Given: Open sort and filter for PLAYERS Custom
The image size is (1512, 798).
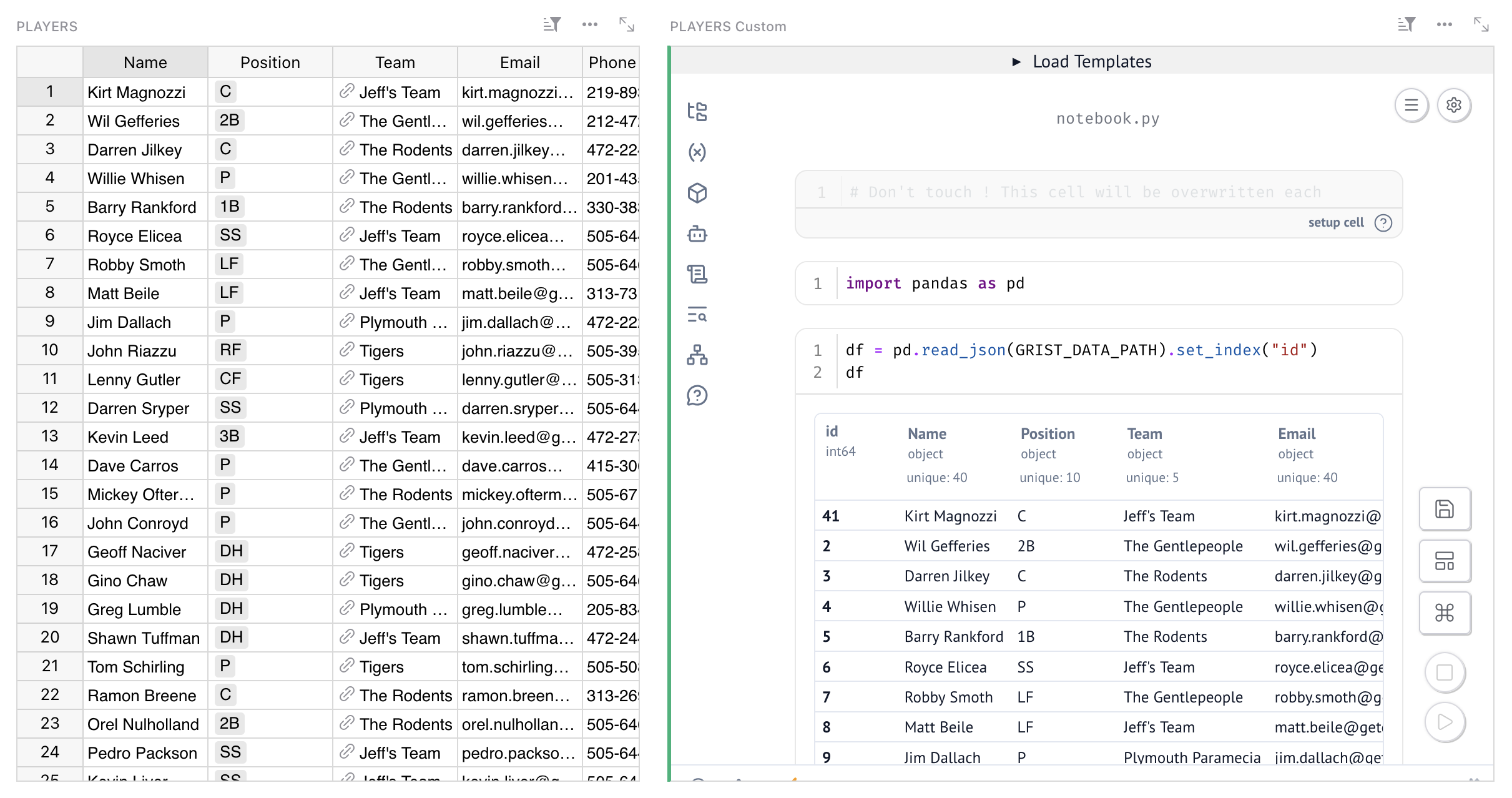Looking at the screenshot, I should click(1406, 24).
